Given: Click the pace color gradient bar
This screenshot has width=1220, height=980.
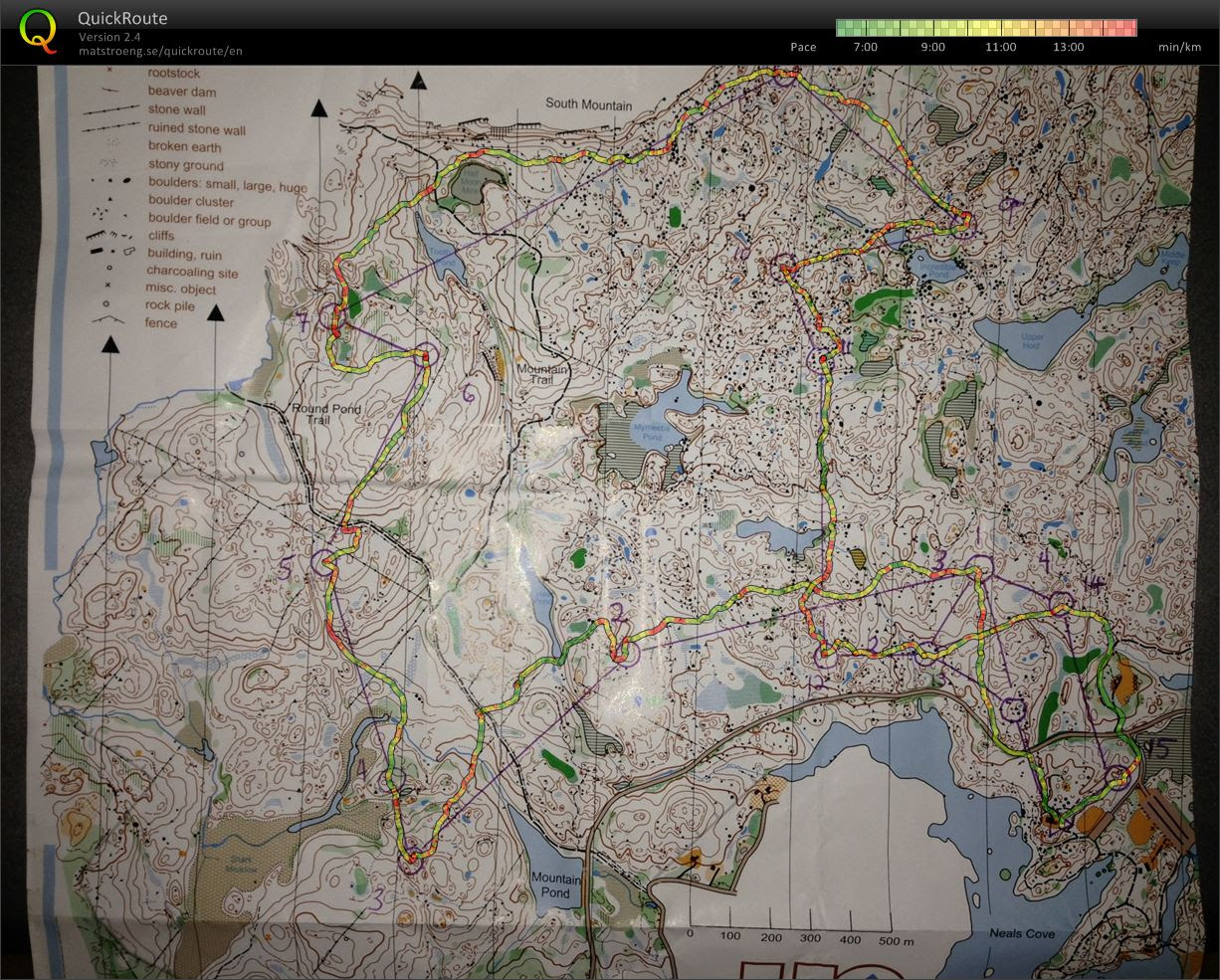Looking at the screenshot, I should point(986,27).
